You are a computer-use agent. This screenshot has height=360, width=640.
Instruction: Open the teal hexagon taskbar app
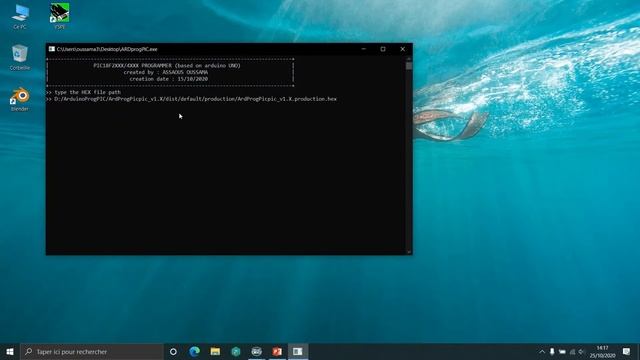[236, 351]
